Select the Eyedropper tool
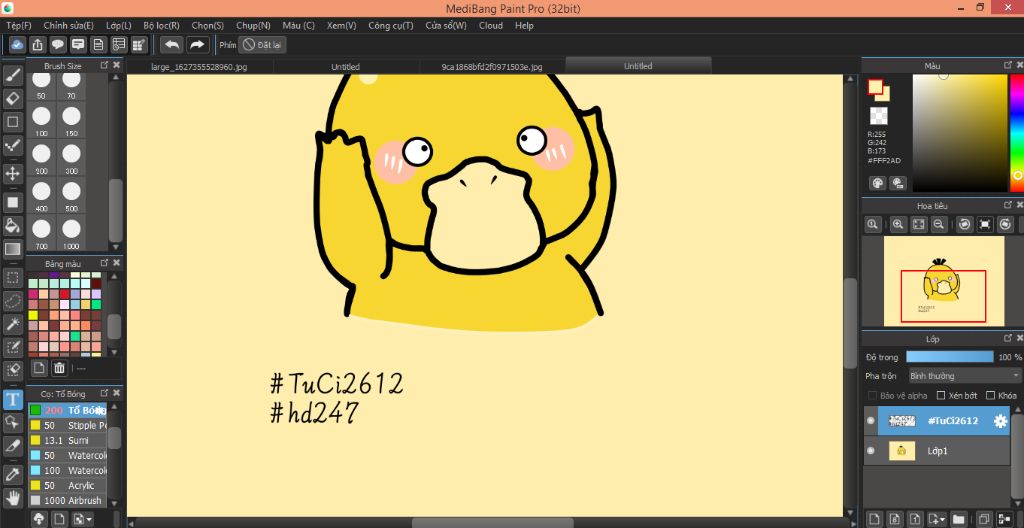Screen dimensions: 1024x528 pyautogui.click(x=12, y=474)
